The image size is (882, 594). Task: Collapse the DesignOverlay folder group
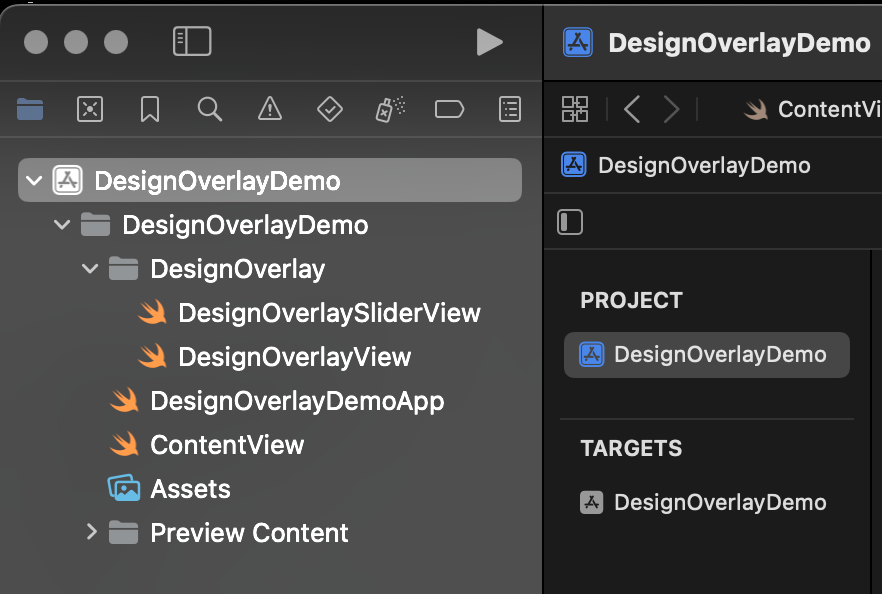pos(91,269)
